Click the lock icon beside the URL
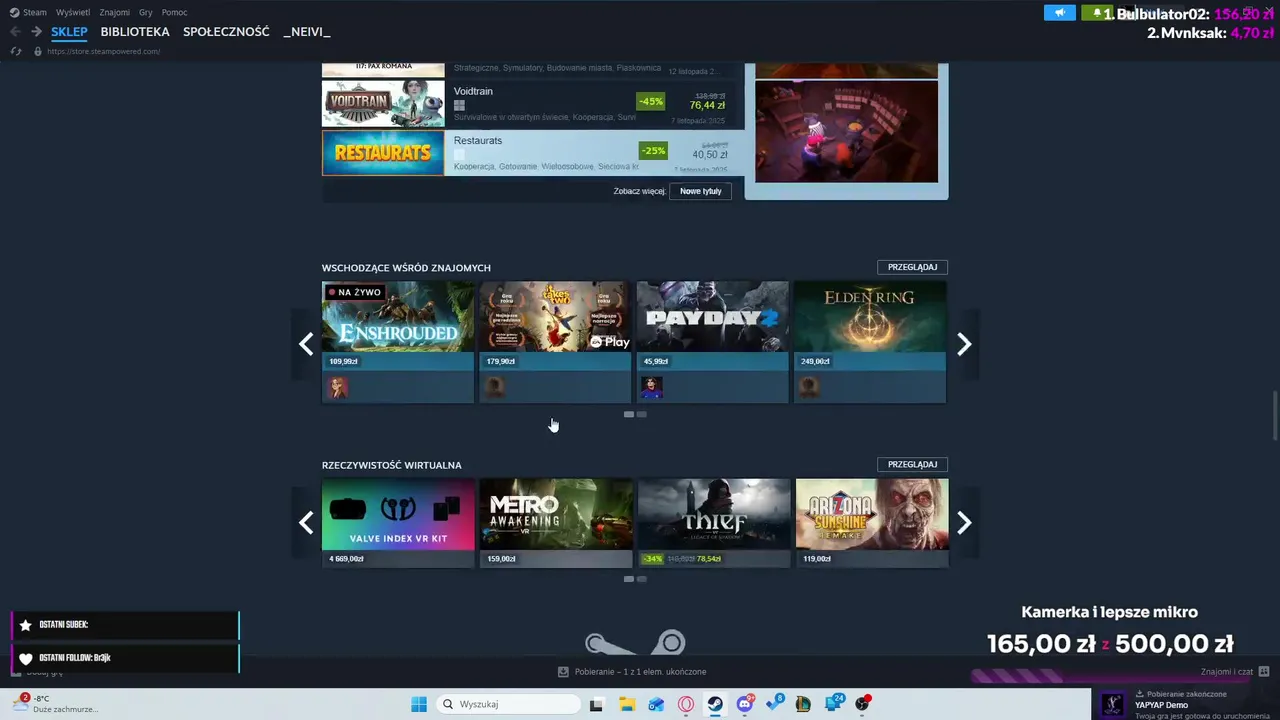 coord(38,51)
